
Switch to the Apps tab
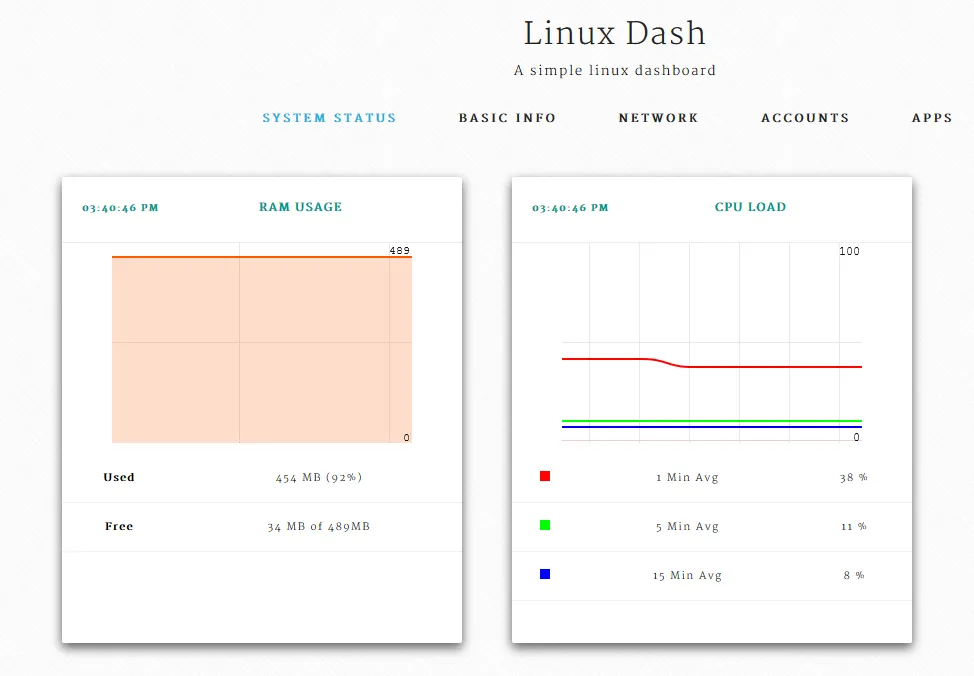931,118
